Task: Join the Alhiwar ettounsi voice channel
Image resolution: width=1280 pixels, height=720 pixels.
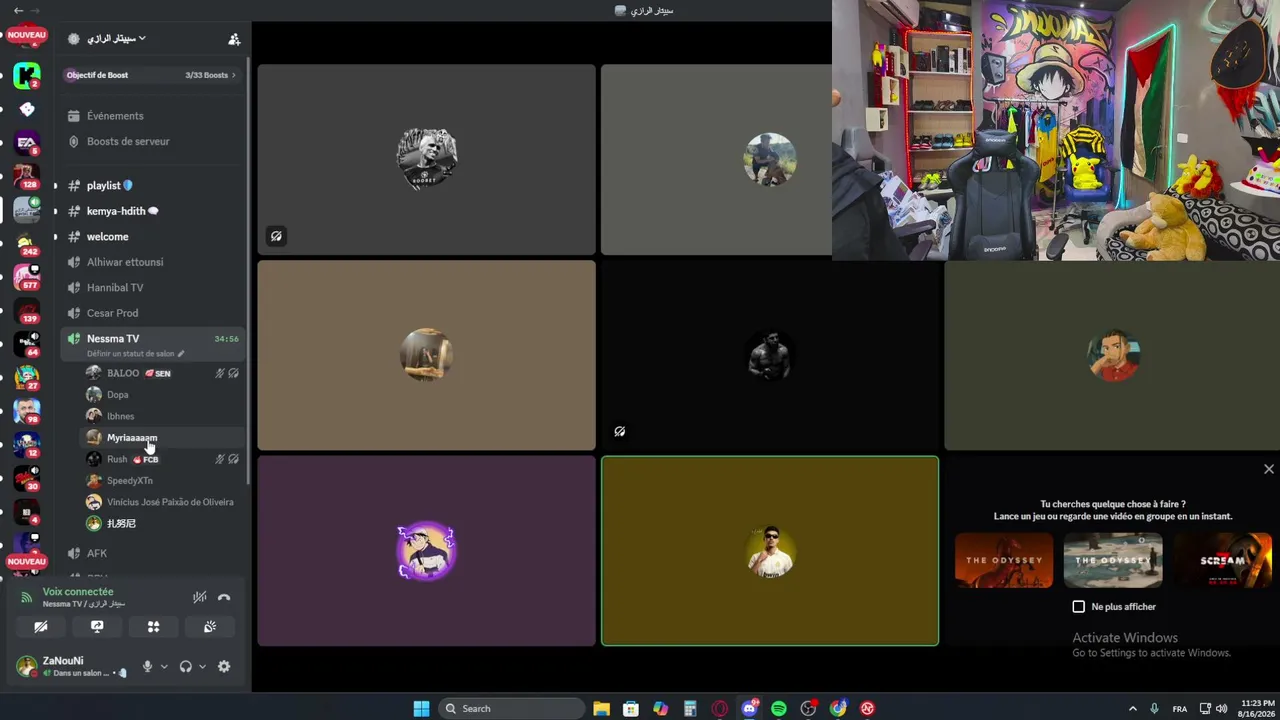Action: coord(153,262)
